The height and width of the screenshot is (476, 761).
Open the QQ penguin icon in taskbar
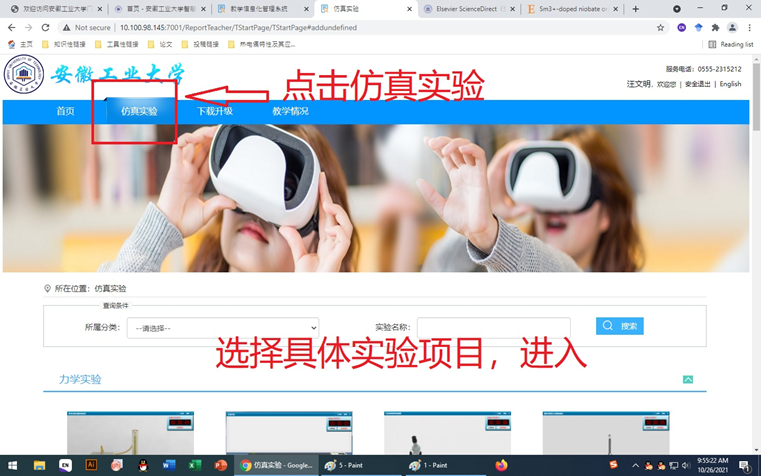pos(143,465)
